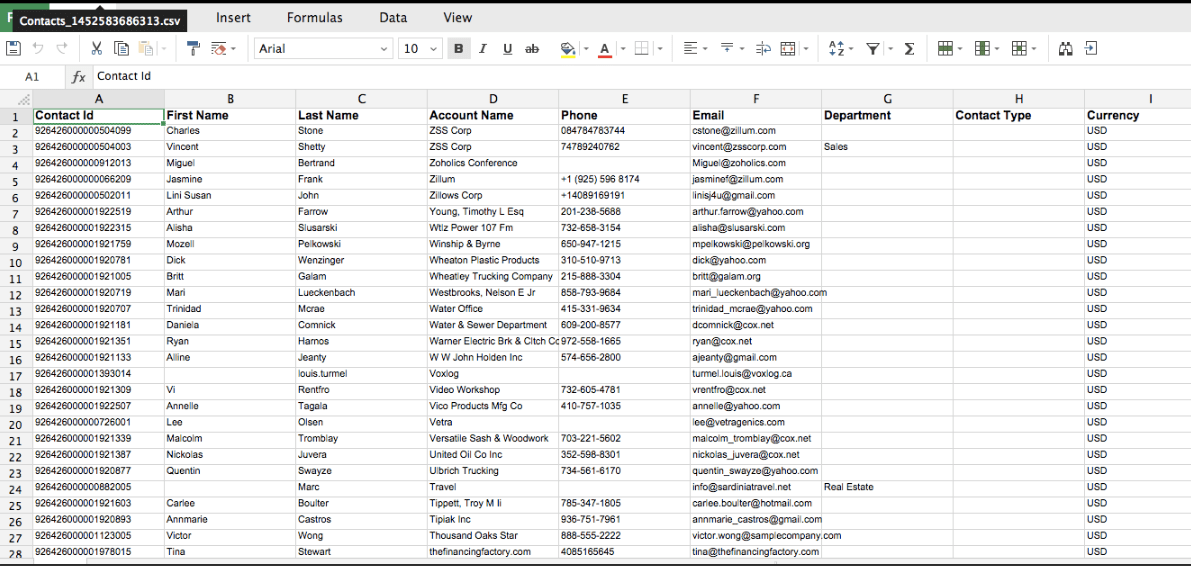Click the insert function fx icon
The width and height of the screenshot is (1191, 566).
click(79, 76)
